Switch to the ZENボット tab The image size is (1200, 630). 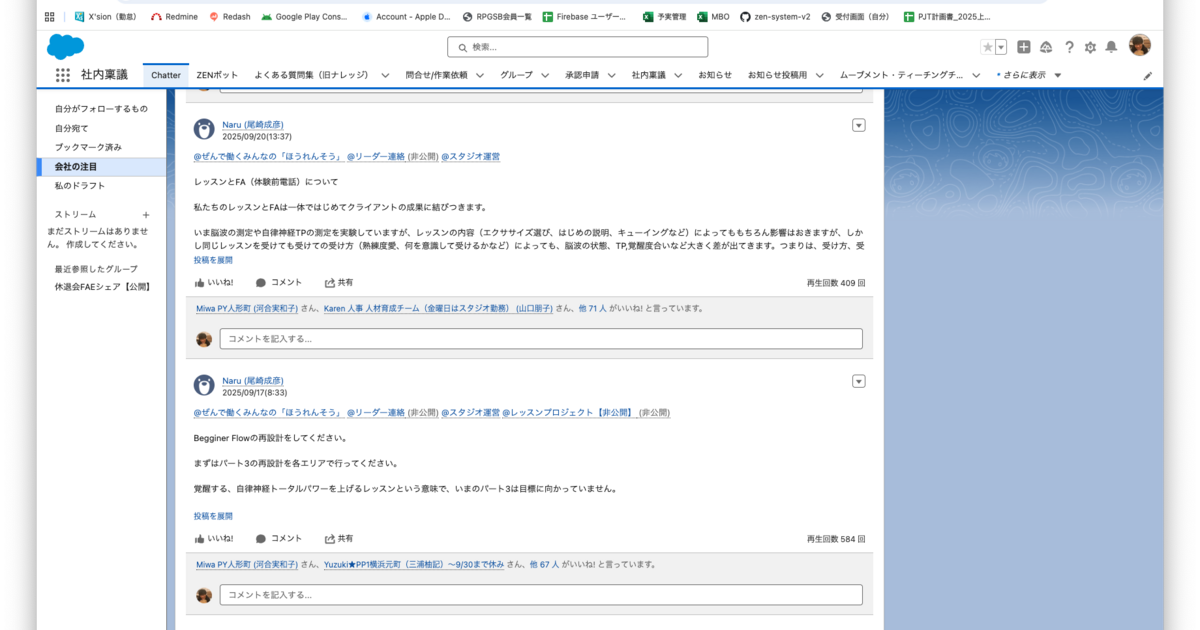(217, 75)
